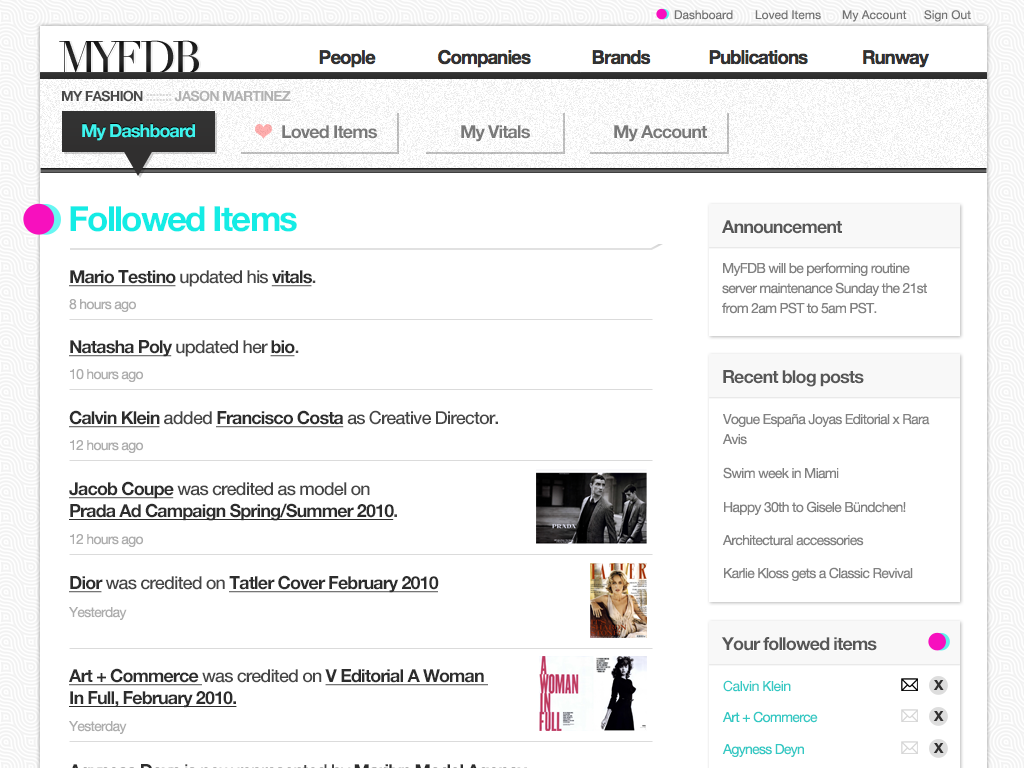This screenshot has width=1024, height=768.
Task: Open the Prada Ad Campaign thumbnail
Action: (x=591, y=508)
